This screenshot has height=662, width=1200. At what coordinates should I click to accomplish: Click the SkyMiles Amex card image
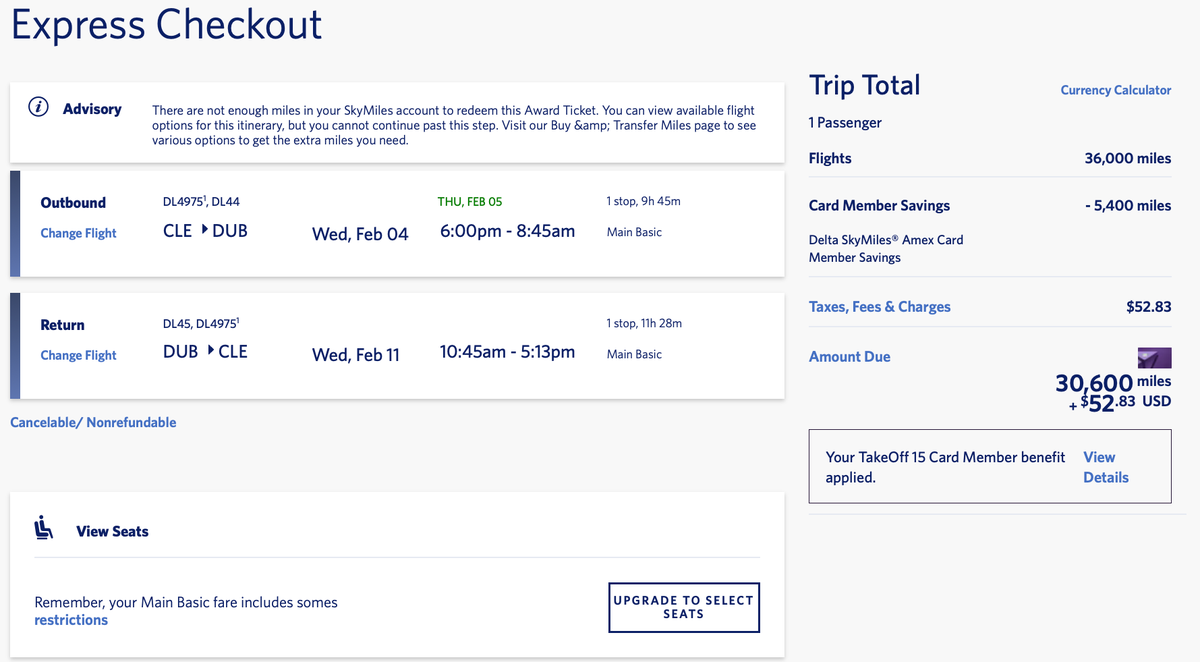click(1154, 357)
